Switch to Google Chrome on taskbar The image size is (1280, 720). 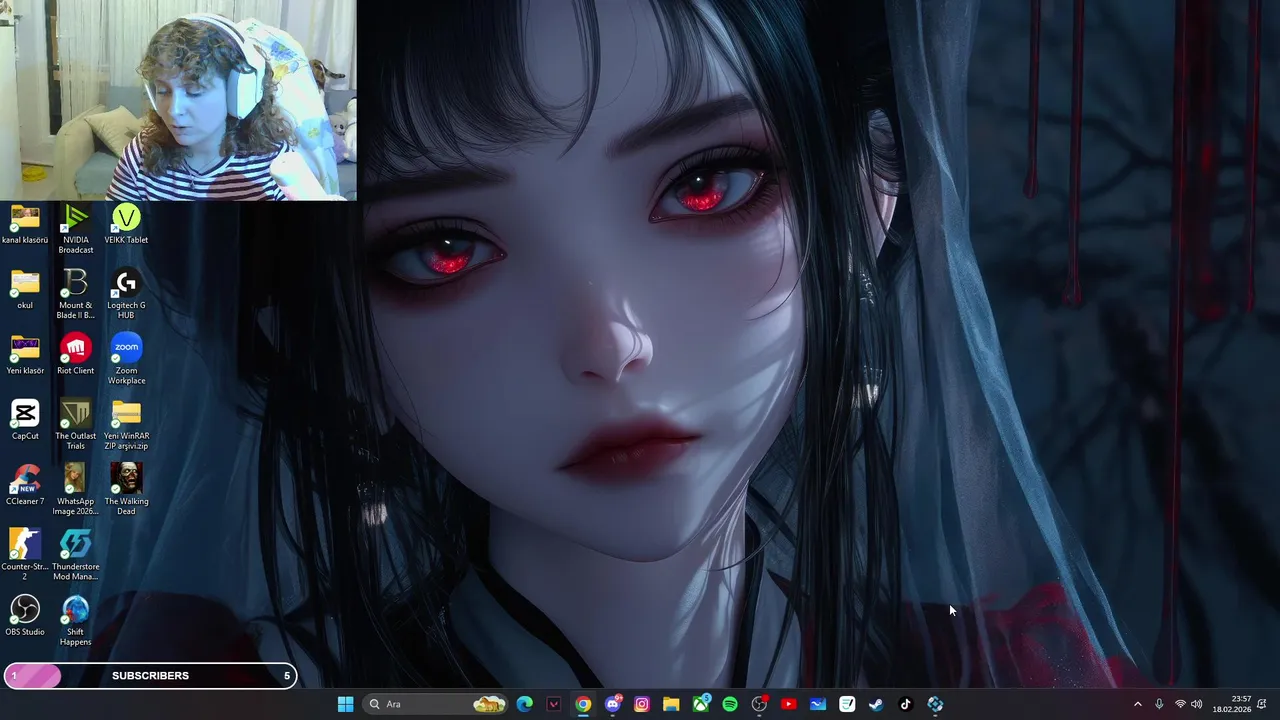click(x=583, y=704)
